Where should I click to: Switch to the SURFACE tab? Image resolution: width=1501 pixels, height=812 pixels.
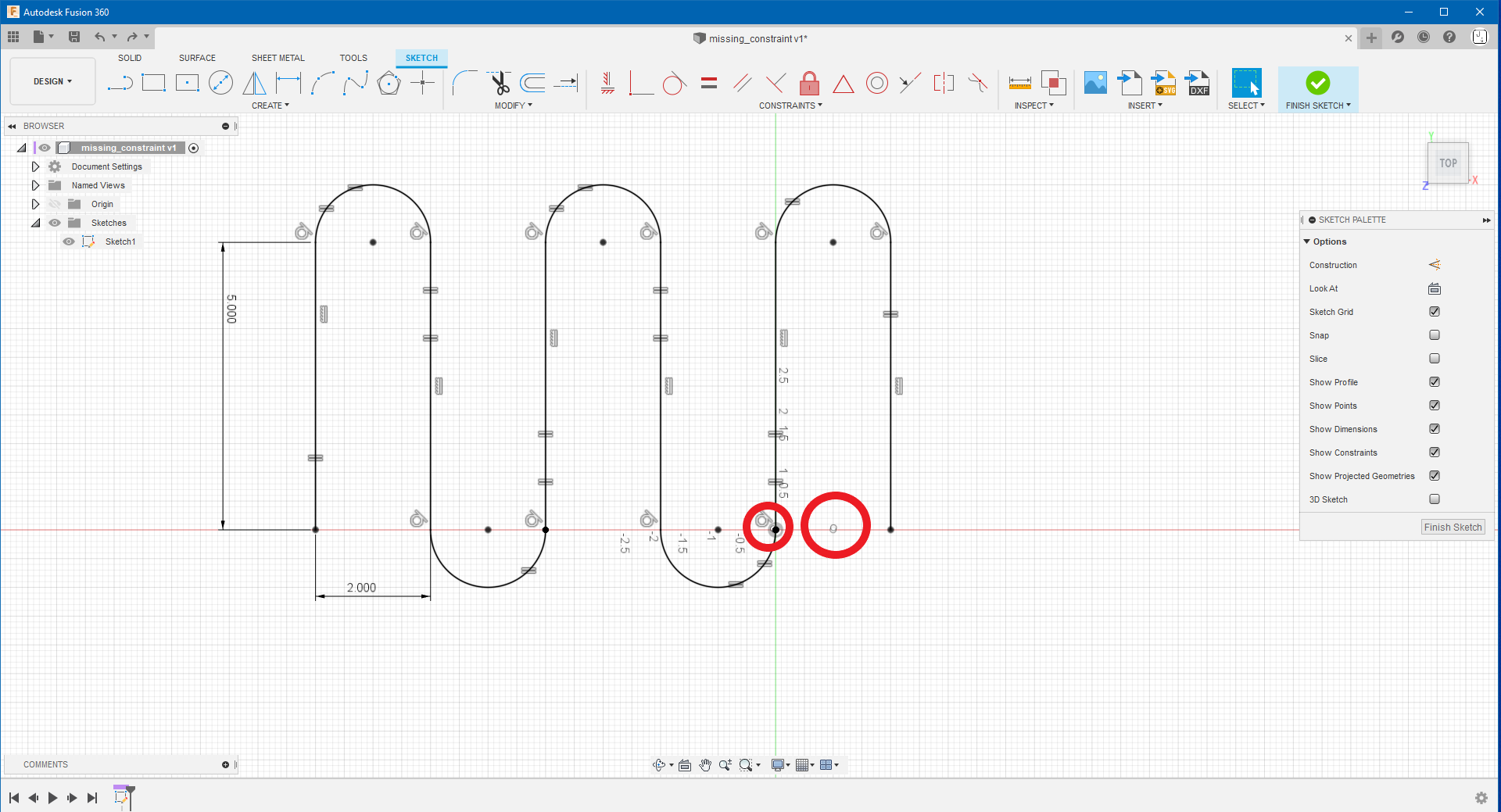tap(197, 58)
